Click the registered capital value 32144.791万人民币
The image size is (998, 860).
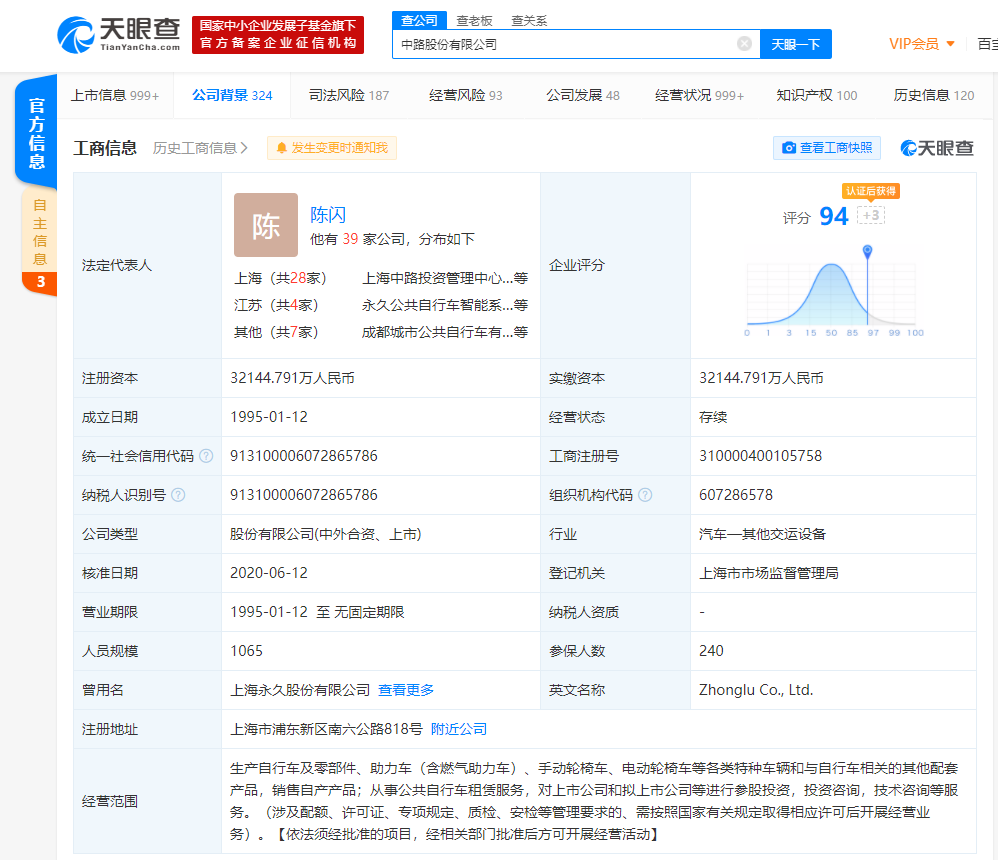click(x=292, y=378)
